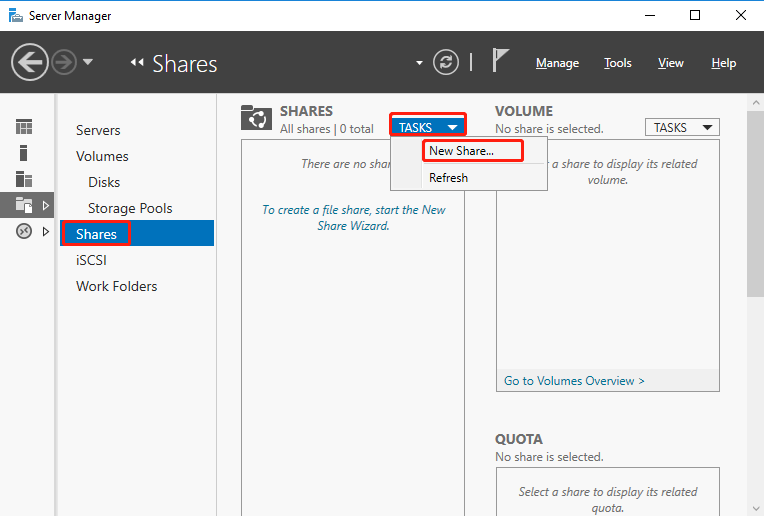
Task: Select Storage Pools in navigation list
Action: pyautogui.click(x=130, y=208)
